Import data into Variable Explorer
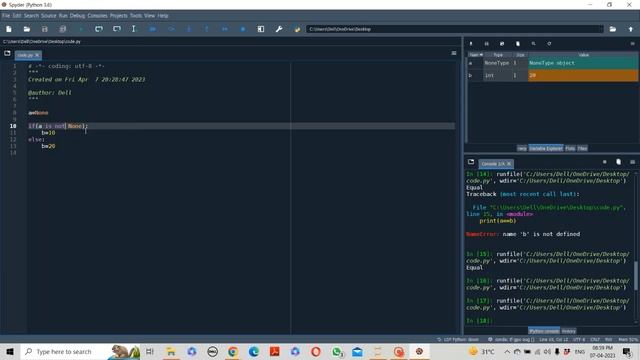640x360 pixels. (x=471, y=44)
